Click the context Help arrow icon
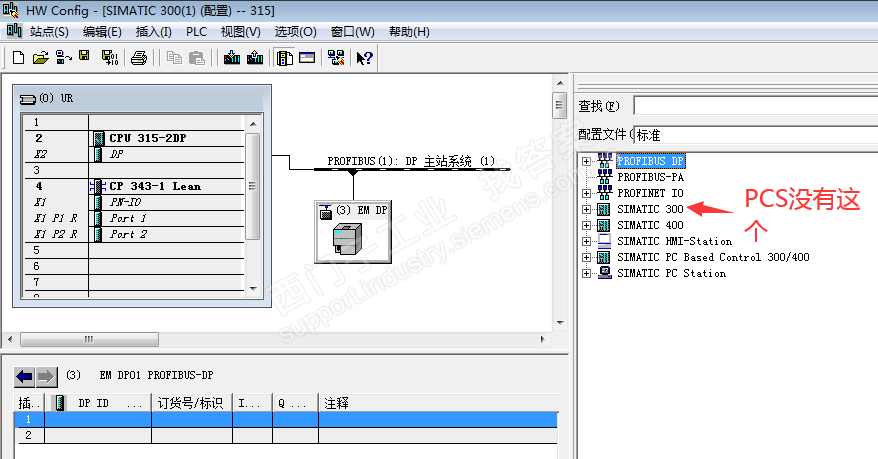 click(364, 58)
